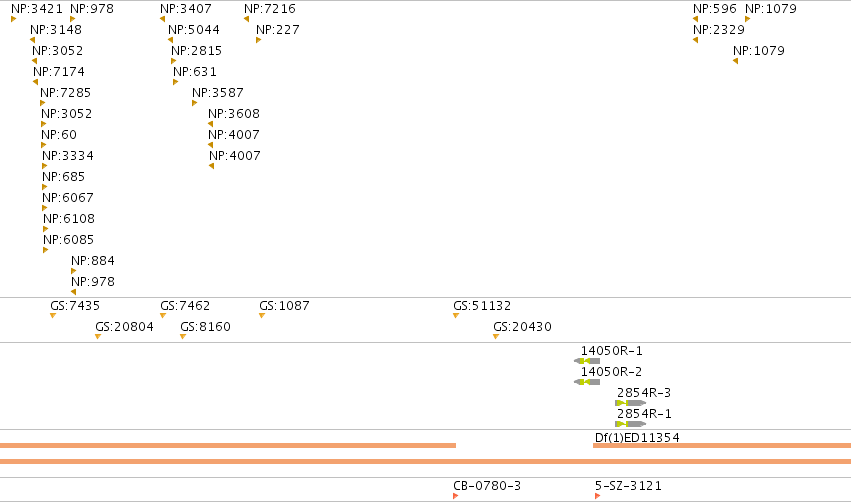Select the 2854R-1 label
Screen dimensions: 851x502
[x=644, y=414]
